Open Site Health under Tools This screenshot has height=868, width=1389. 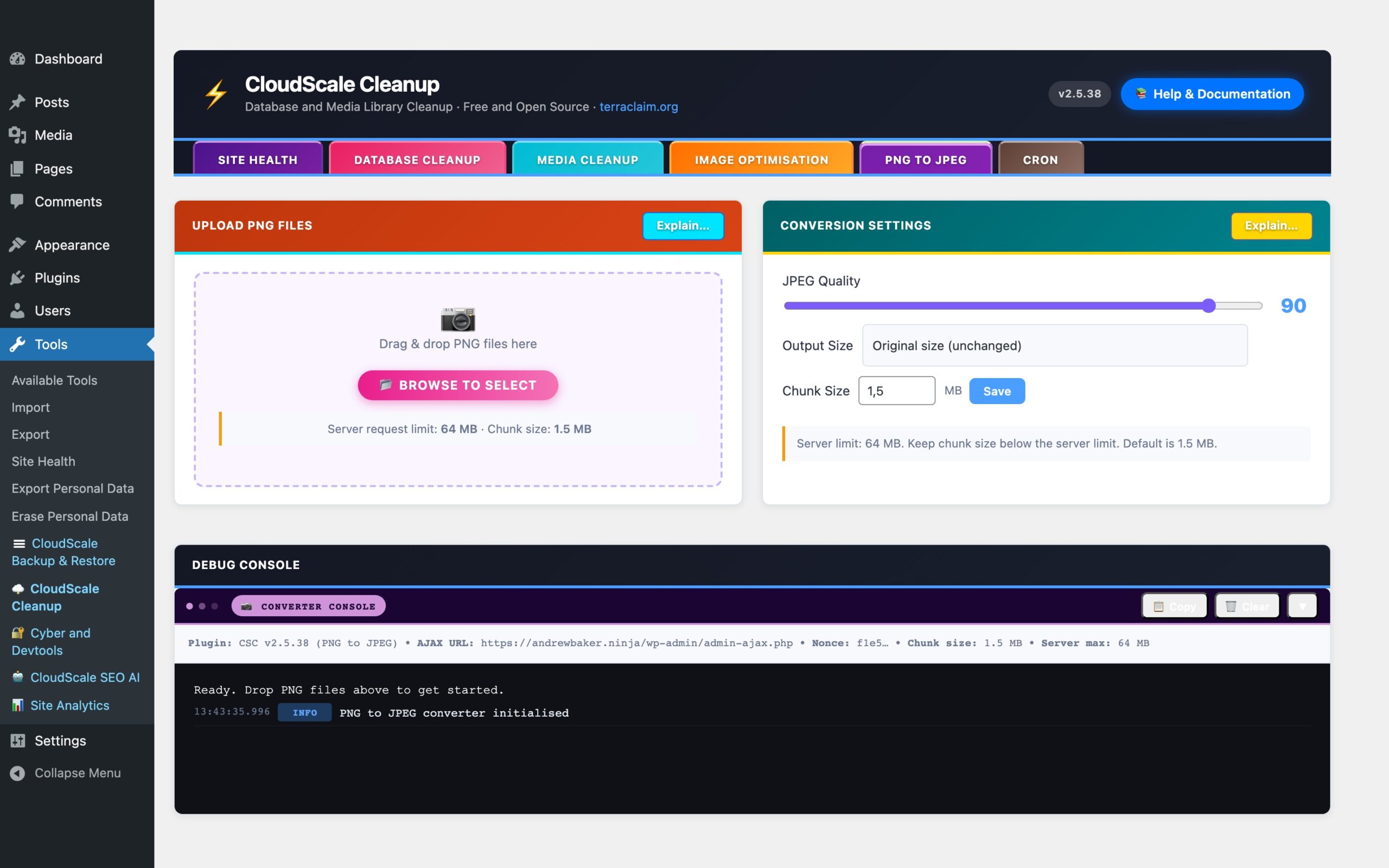(43, 461)
